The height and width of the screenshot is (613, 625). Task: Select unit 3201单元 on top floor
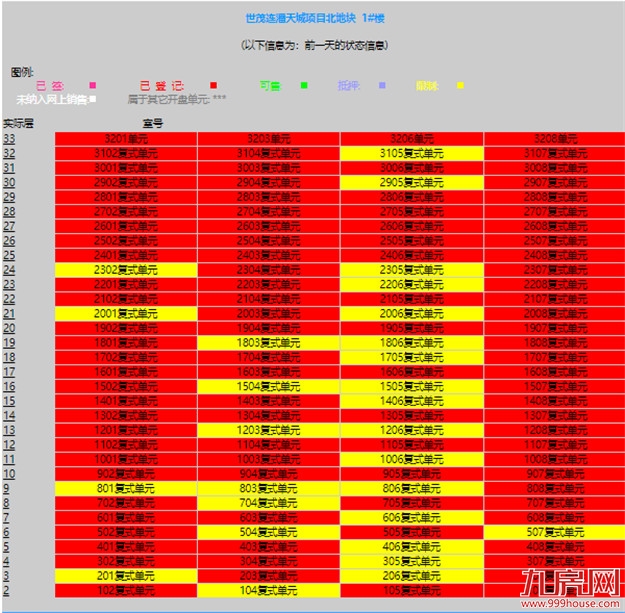[126, 138]
